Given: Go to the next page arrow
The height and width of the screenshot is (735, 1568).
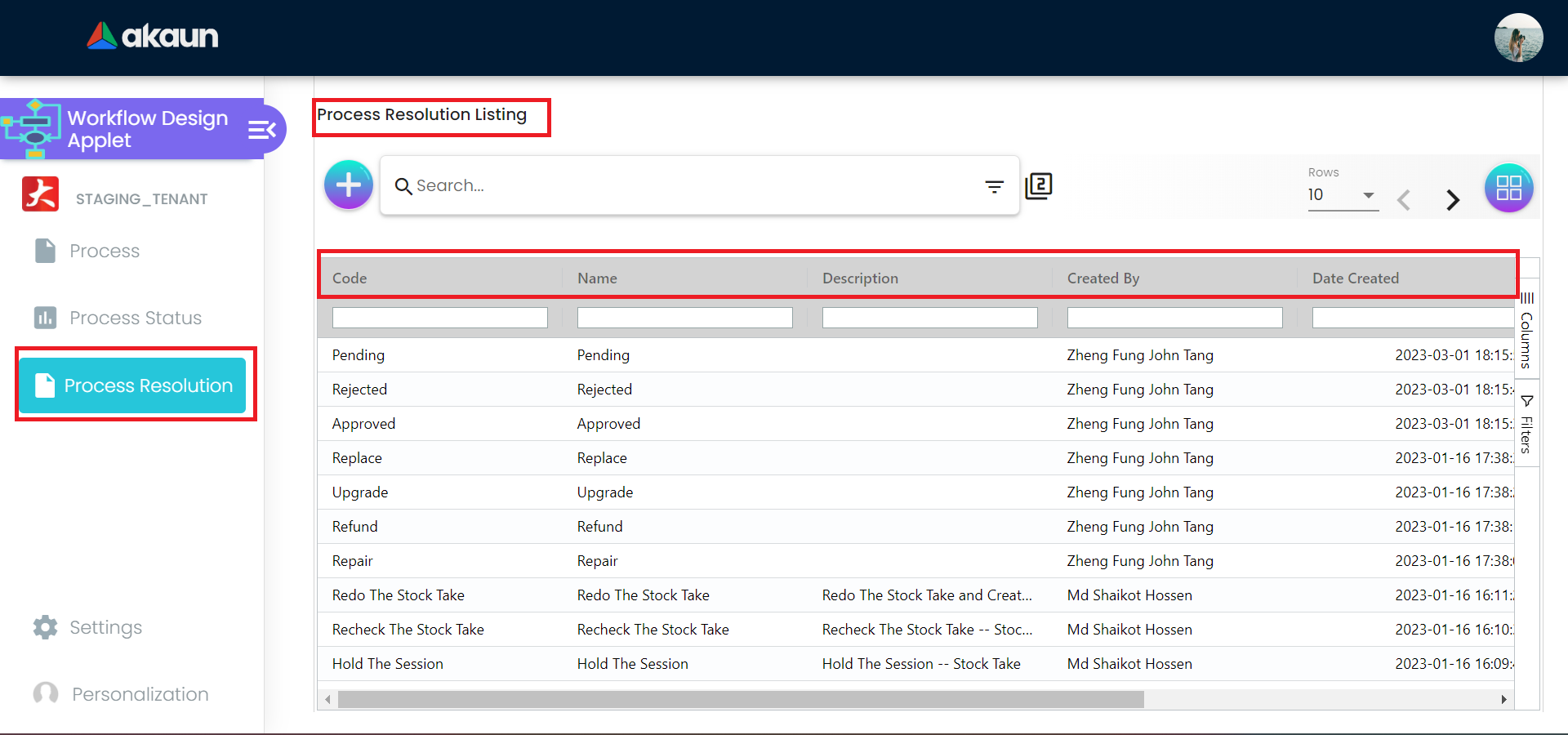Looking at the screenshot, I should tap(1452, 200).
